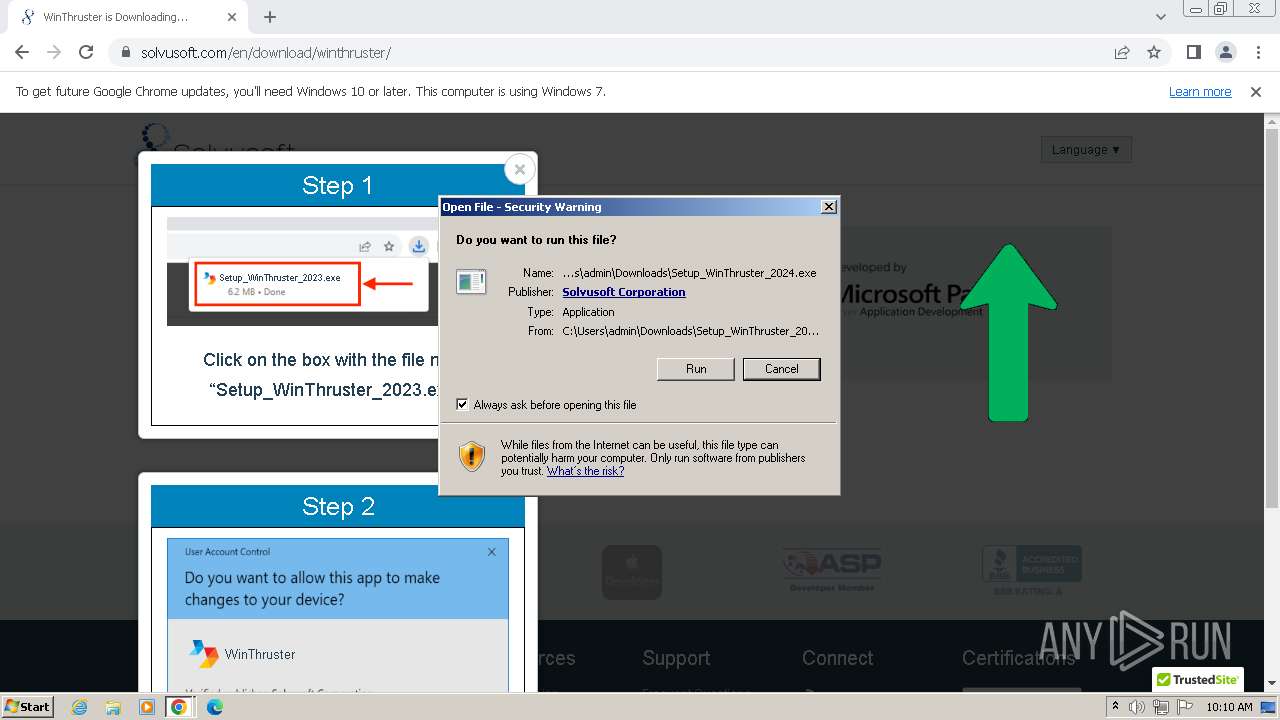Switch to the Chrome taskbar icon

tap(179, 707)
